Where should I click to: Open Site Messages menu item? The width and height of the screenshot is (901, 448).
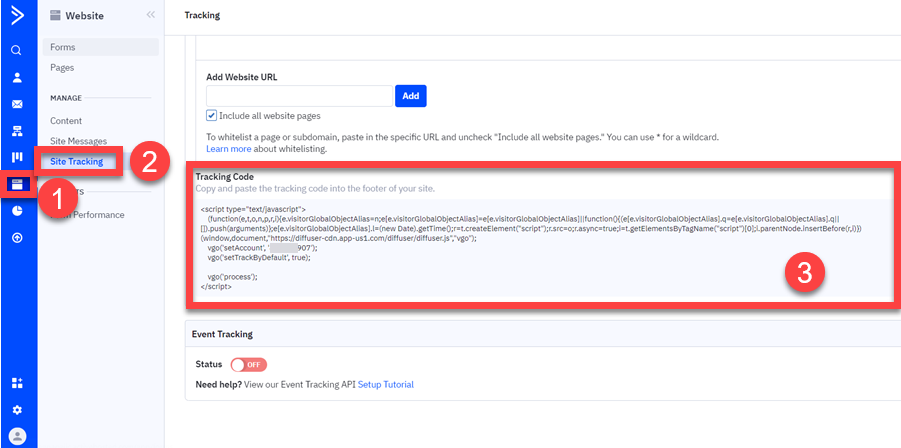click(79, 141)
